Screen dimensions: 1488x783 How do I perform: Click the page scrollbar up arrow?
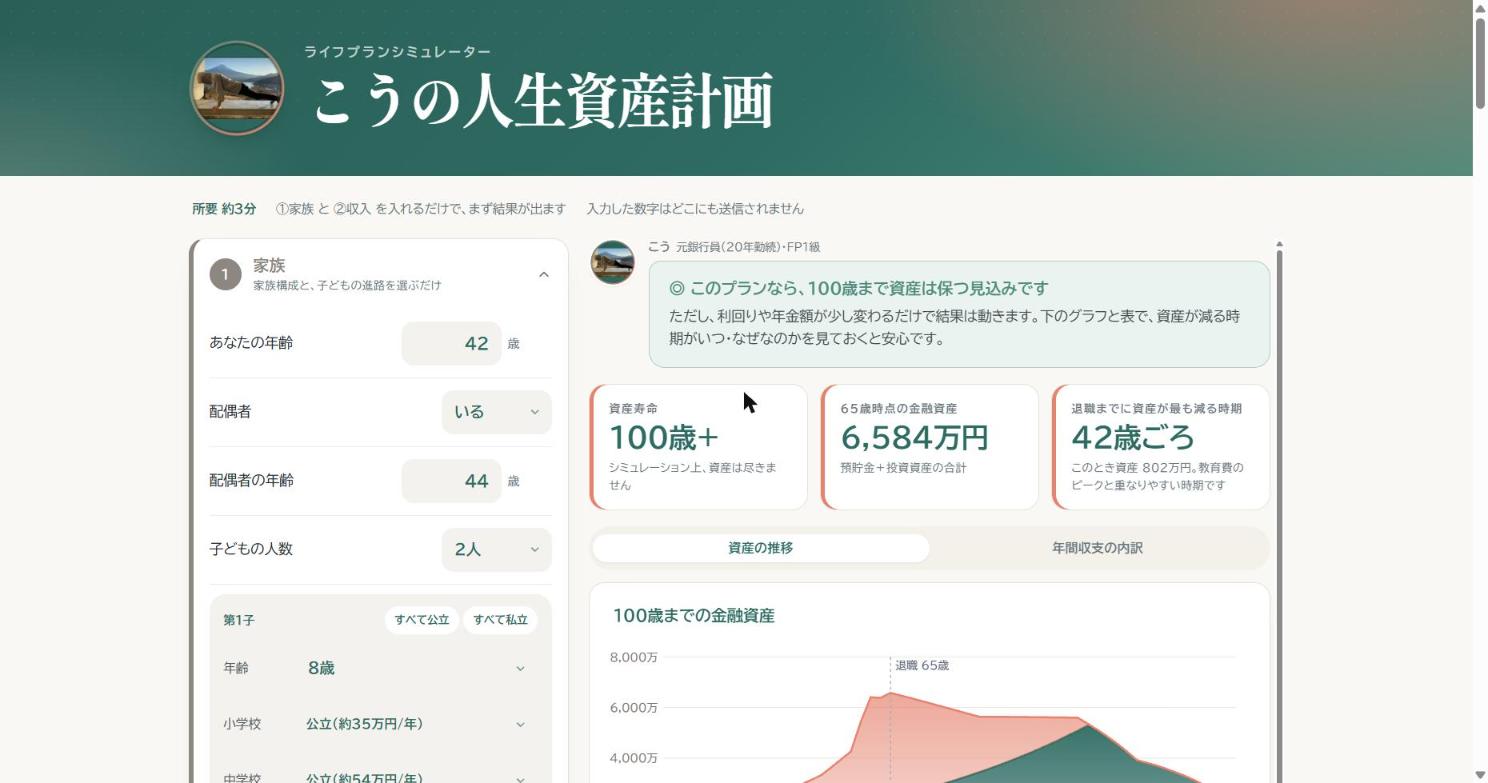tap(1480, 8)
